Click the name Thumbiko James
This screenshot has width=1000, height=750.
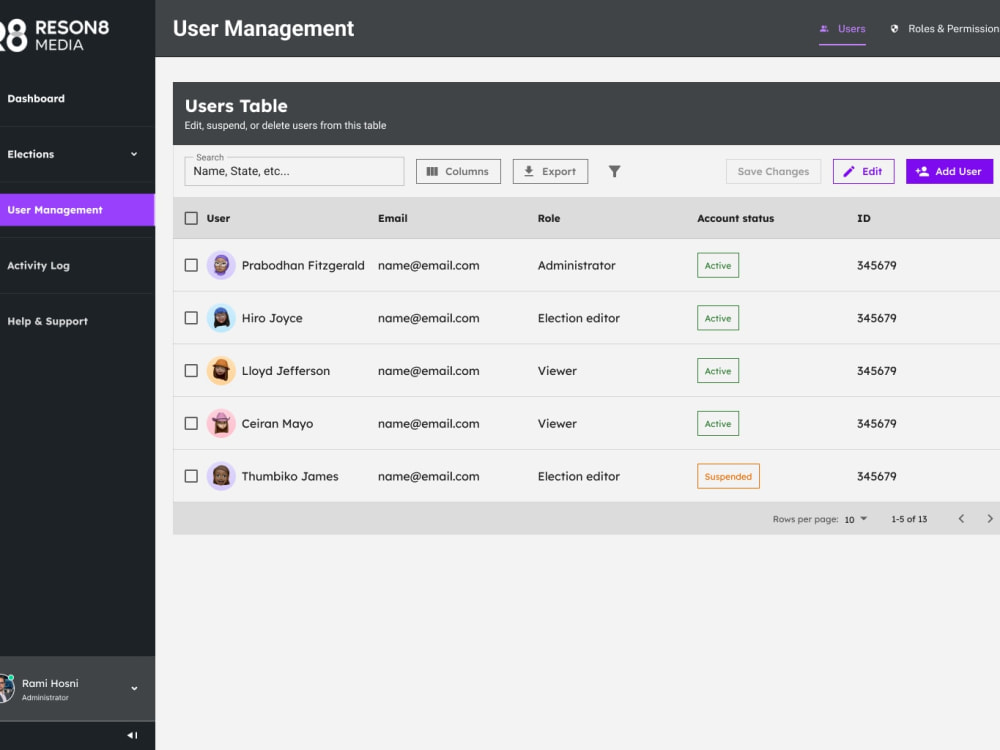[x=290, y=476]
